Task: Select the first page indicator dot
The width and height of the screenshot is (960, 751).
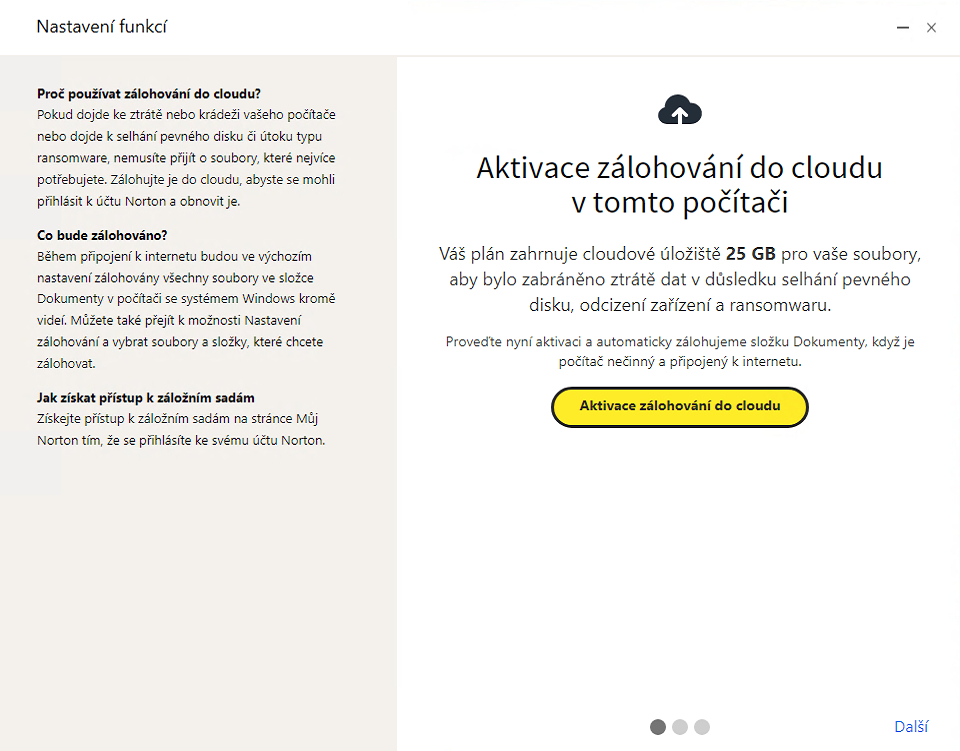Action: coord(658,727)
